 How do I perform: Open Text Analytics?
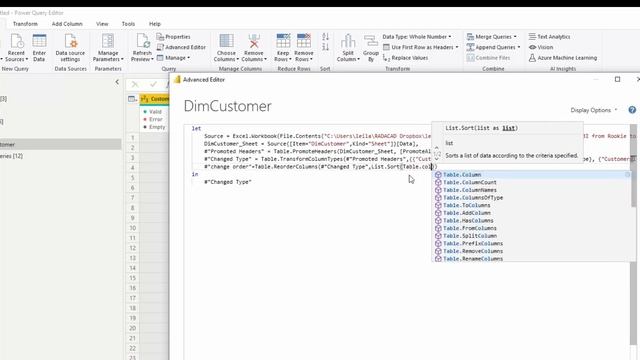pos(549,37)
